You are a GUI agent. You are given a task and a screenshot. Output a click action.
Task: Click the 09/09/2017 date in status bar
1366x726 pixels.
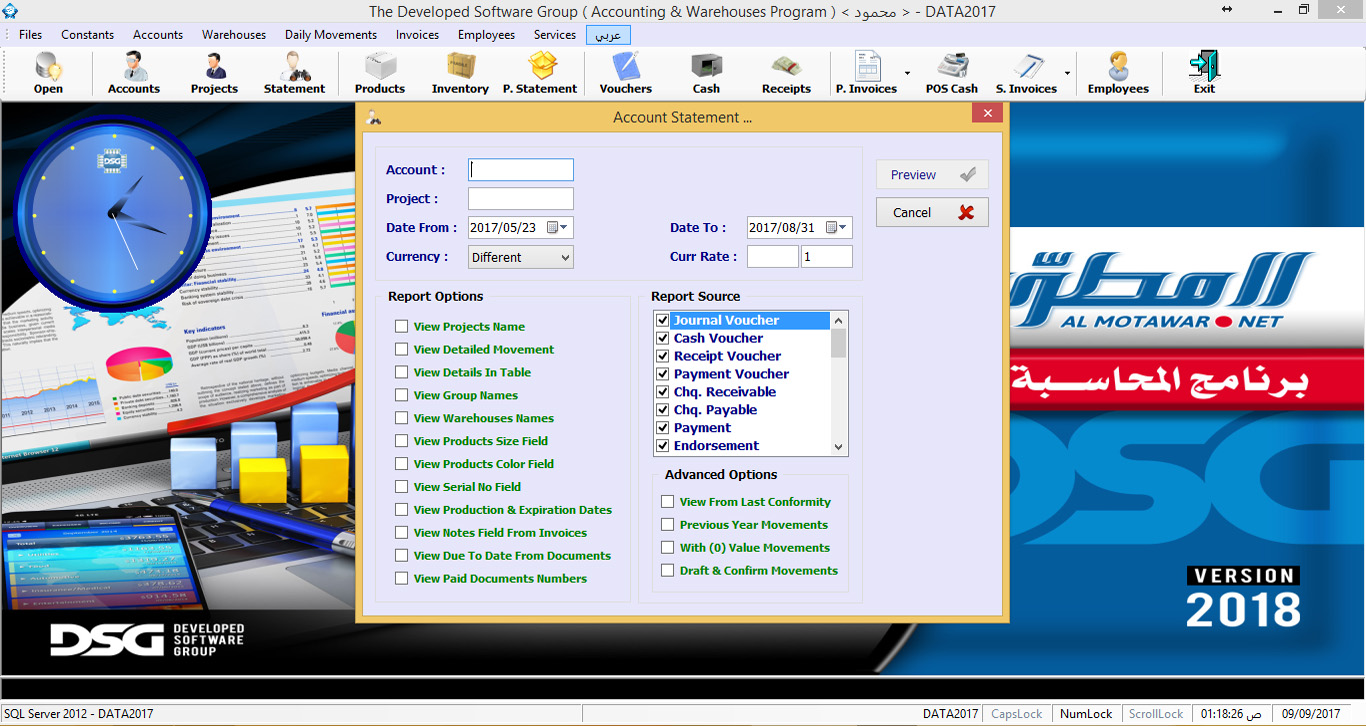(1310, 714)
